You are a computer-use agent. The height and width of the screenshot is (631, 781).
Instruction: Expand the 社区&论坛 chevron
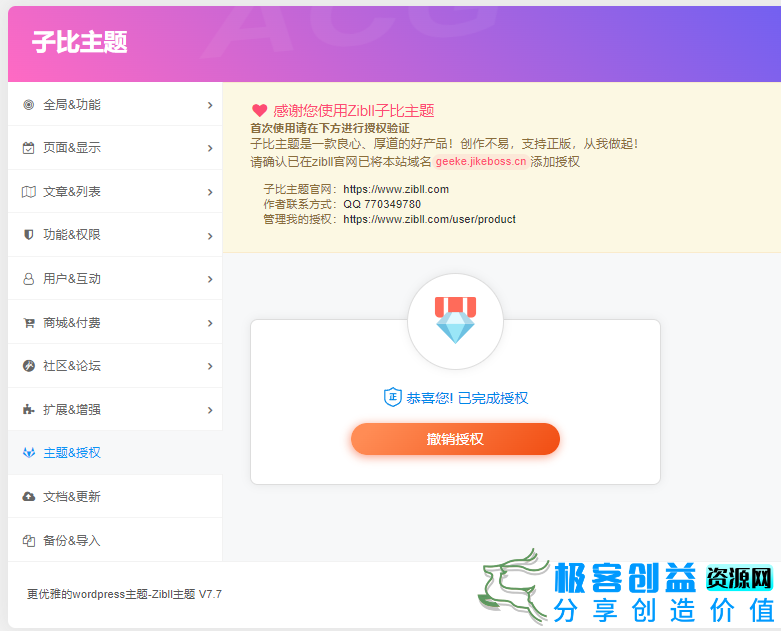click(210, 367)
